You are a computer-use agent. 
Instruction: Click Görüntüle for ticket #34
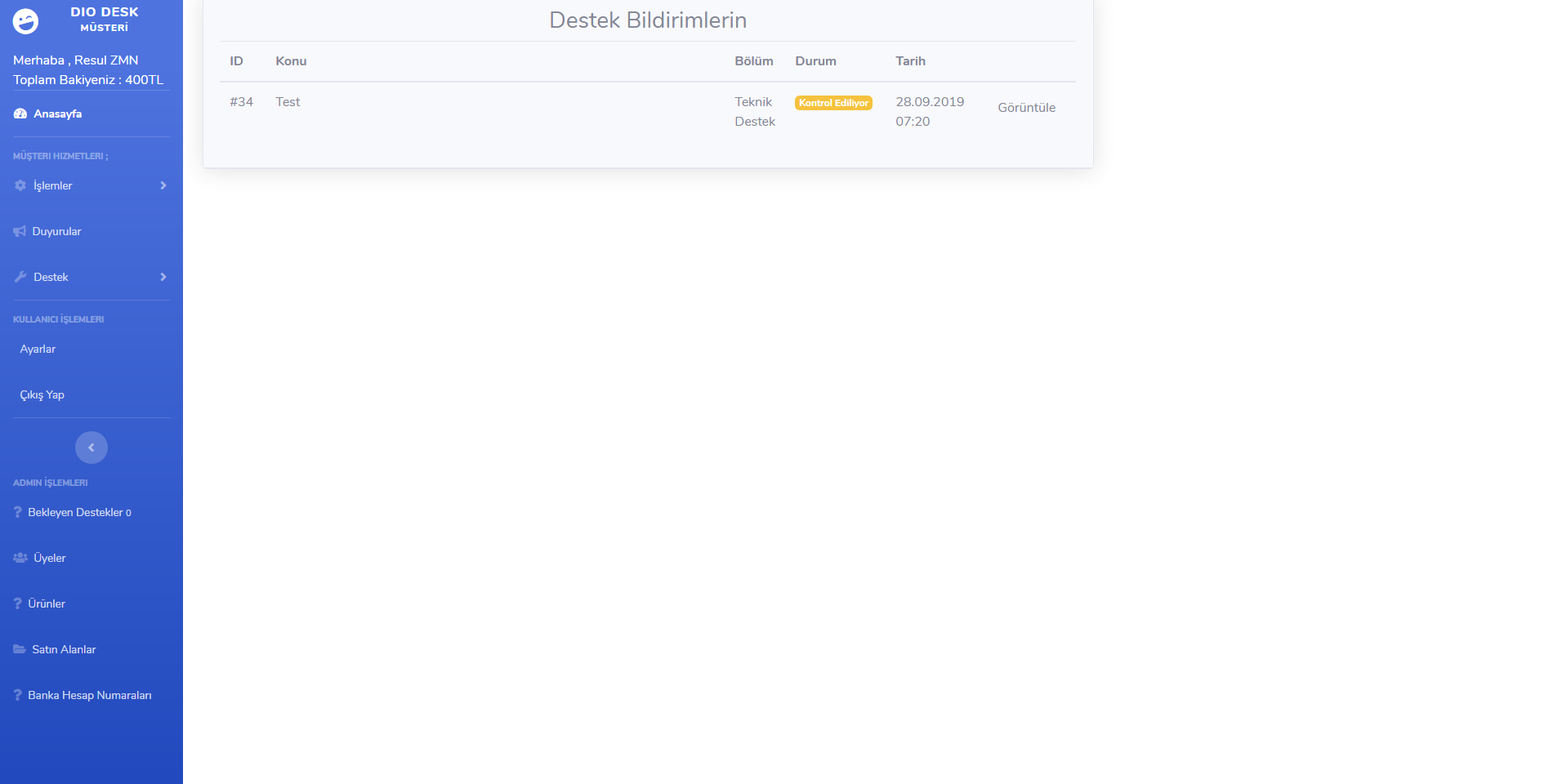pyautogui.click(x=1026, y=108)
